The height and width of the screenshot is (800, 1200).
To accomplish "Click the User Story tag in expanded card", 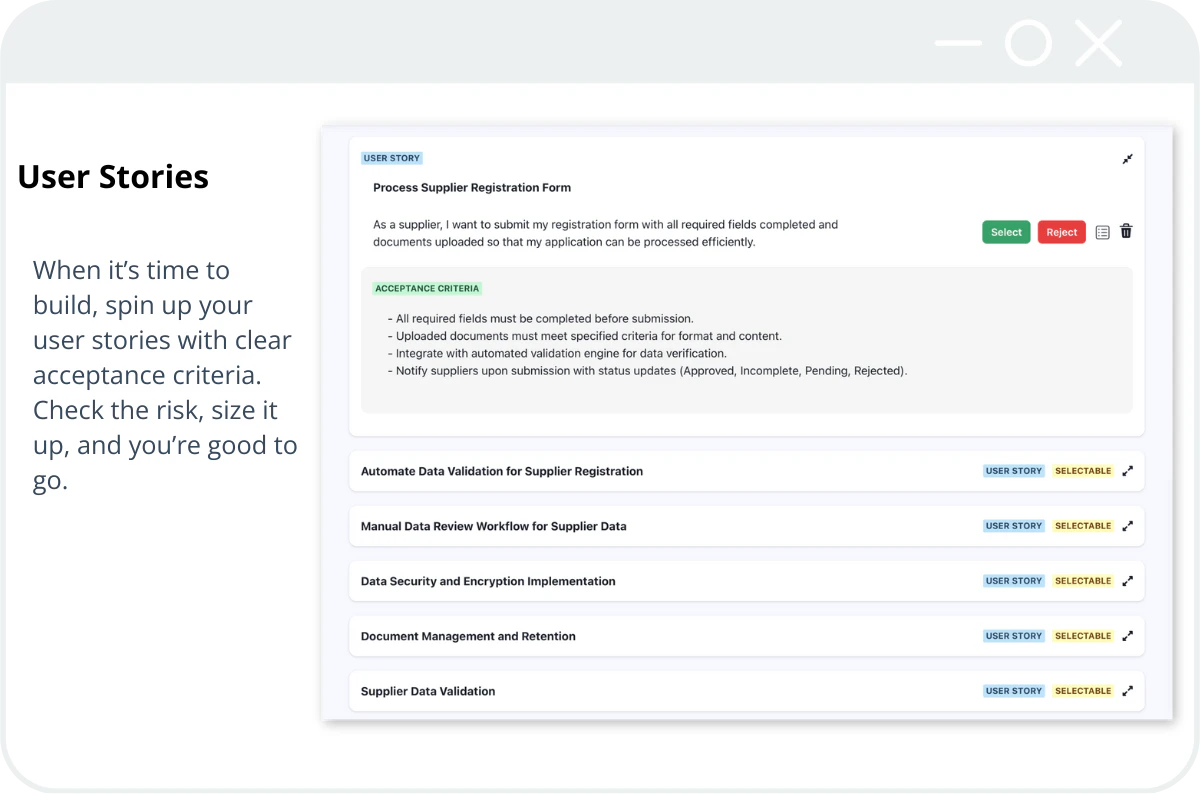I will pos(392,158).
